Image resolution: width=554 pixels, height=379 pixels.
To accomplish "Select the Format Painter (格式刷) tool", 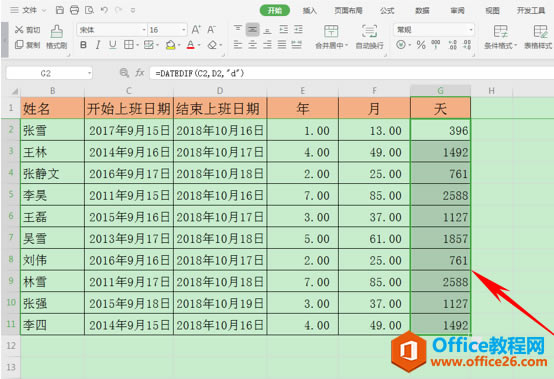I will point(57,37).
